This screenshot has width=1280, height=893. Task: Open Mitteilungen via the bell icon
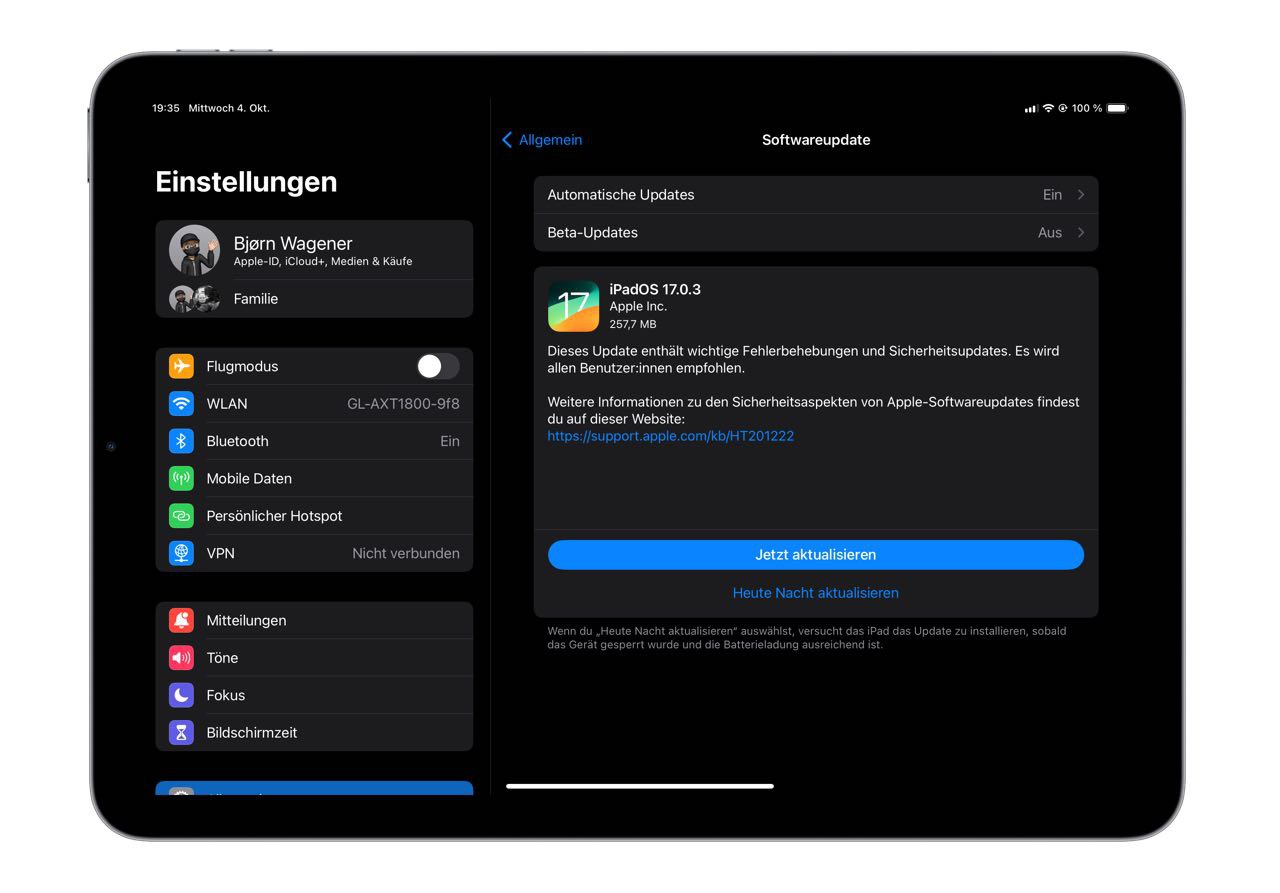pyautogui.click(x=181, y=621)
